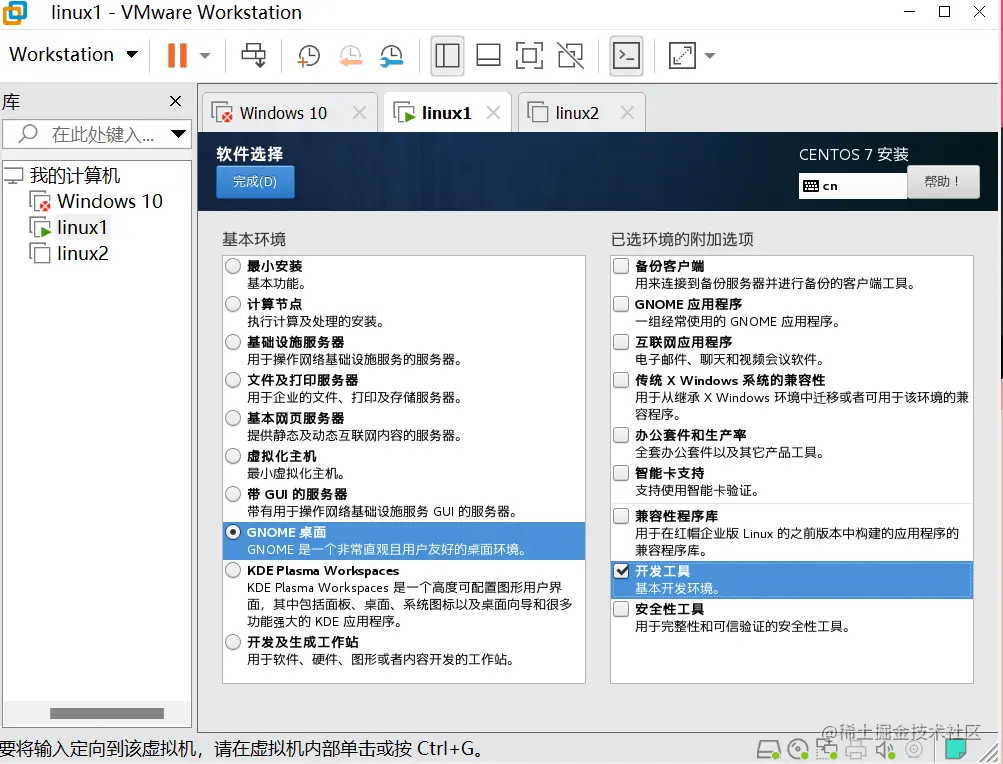Click the Suspend virtual machine icon
The height and width of the screenshot is (764, 1003).
[178, 55]
